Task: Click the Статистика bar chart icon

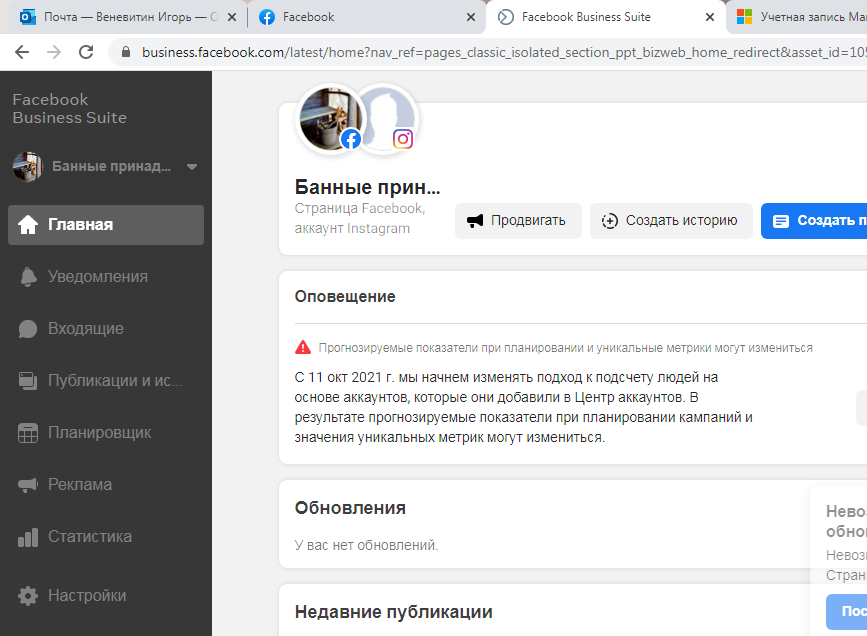Action: (28, 536)
